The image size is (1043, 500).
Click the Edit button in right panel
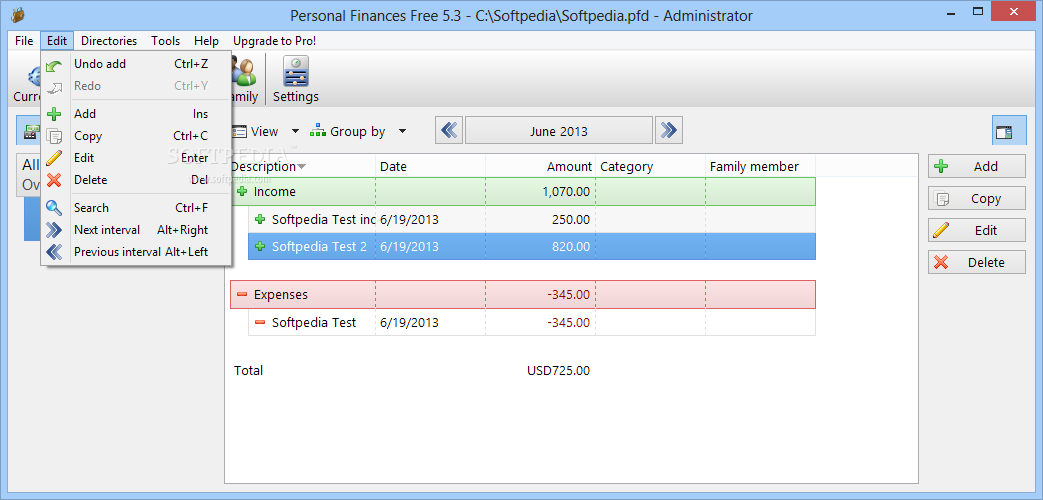point(976,230)
